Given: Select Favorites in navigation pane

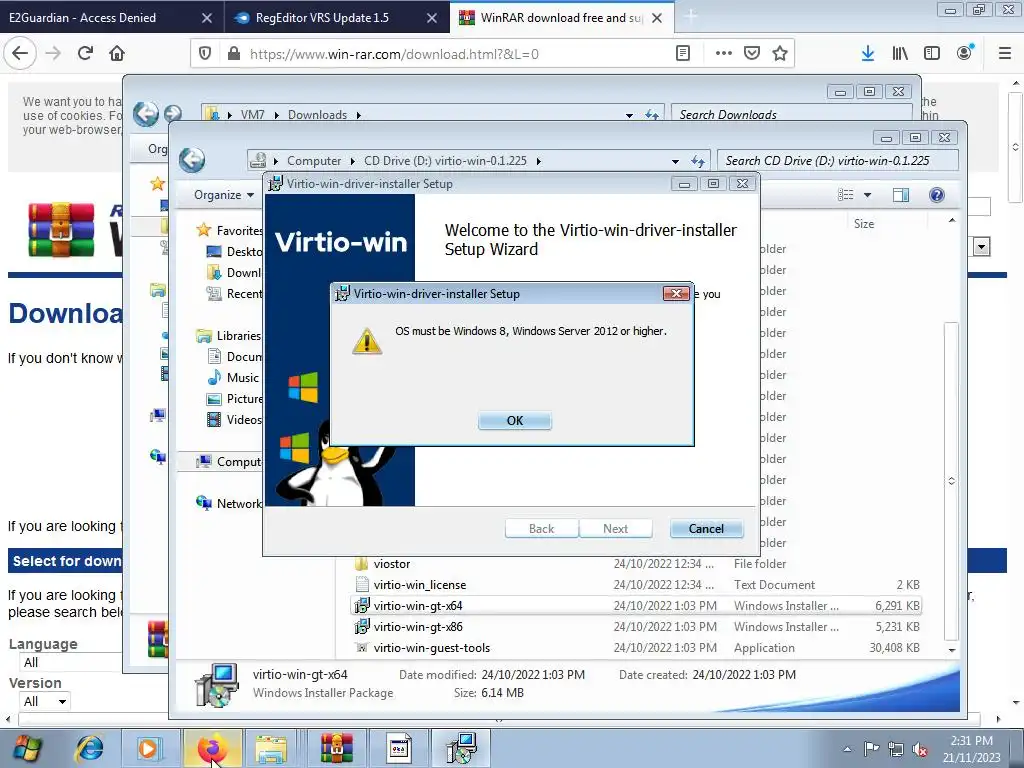Looking at the screenshot, I should click(x=239, y=231).
